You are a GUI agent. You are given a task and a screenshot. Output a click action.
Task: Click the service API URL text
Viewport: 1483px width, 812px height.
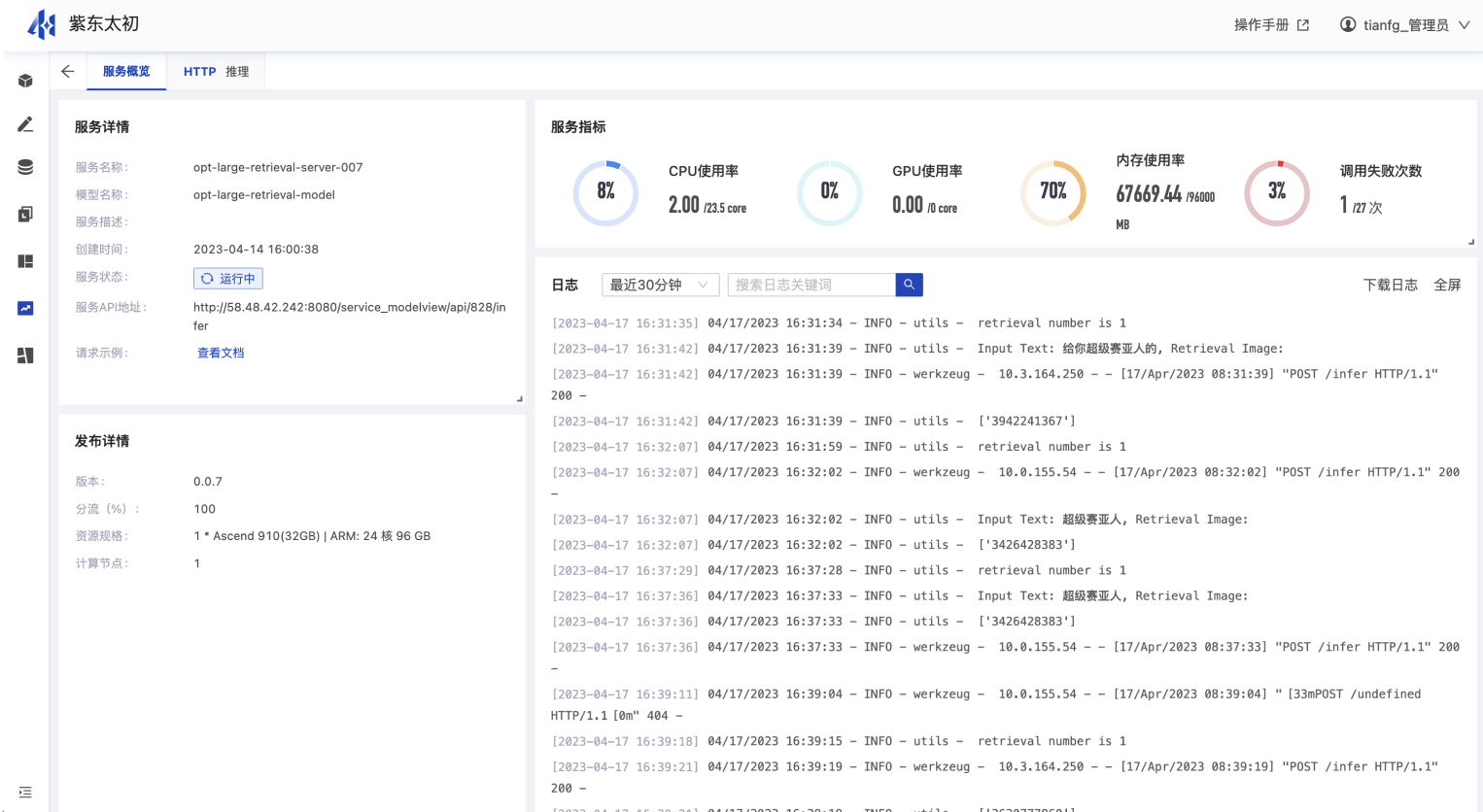coord(349,317)
